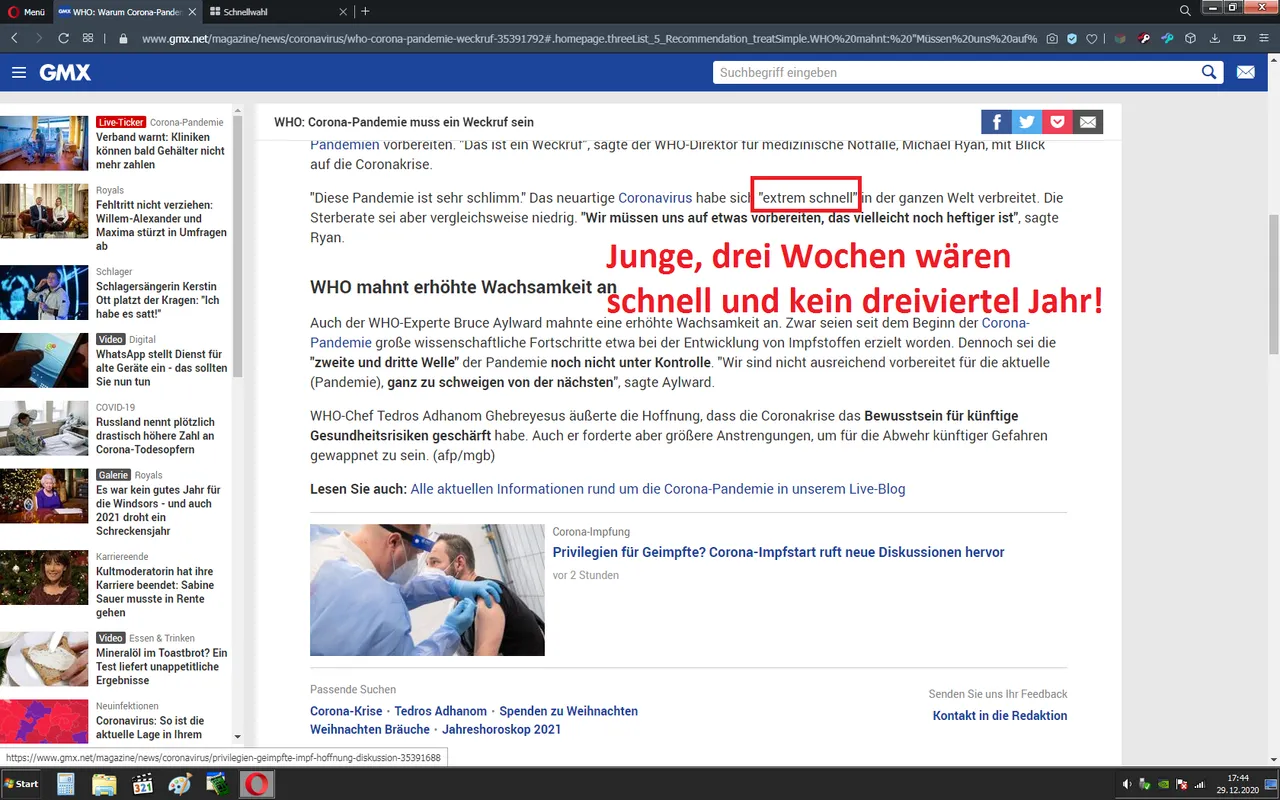The width and height of the screenshot is (1280, 800).
Task: Open the Coronavirus link in the article text
Action: 655,198
